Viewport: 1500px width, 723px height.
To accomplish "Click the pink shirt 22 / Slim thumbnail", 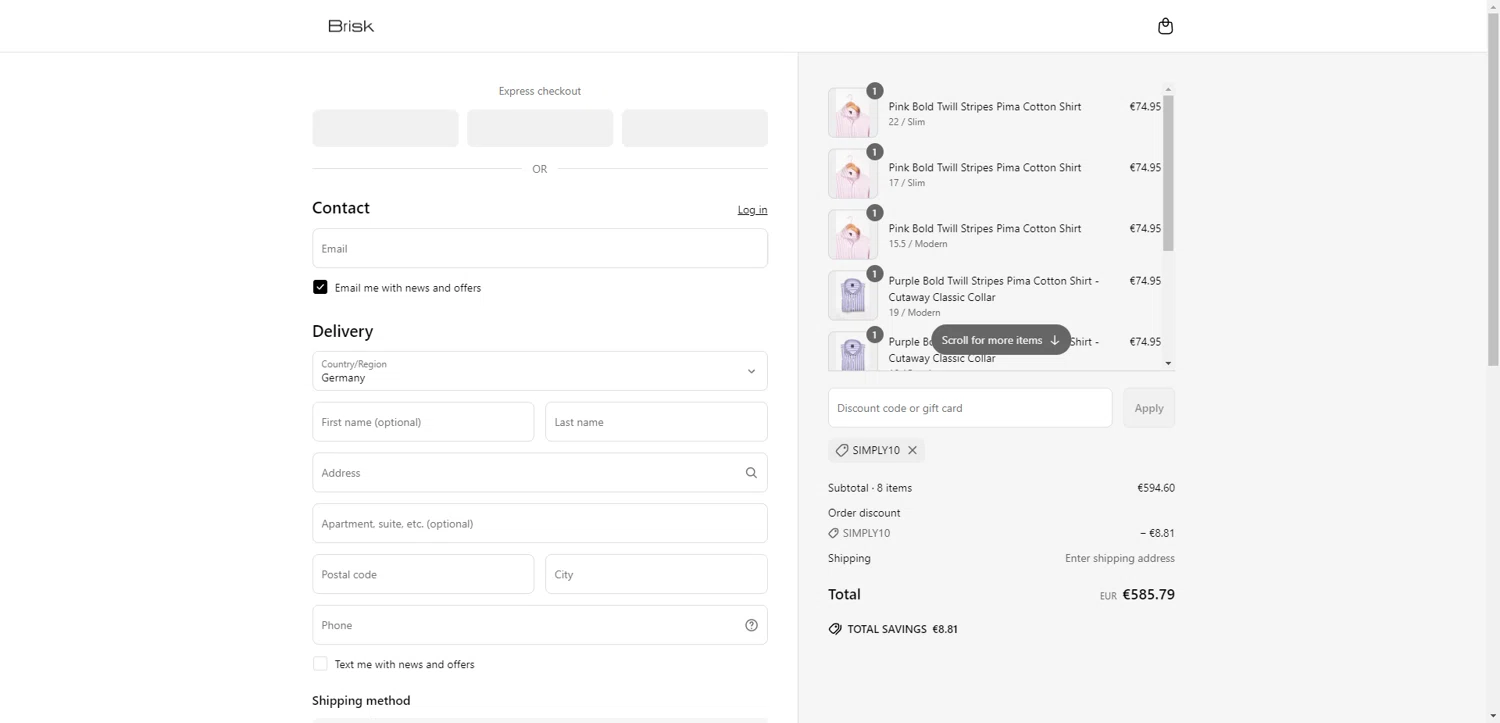I will 853,113.
